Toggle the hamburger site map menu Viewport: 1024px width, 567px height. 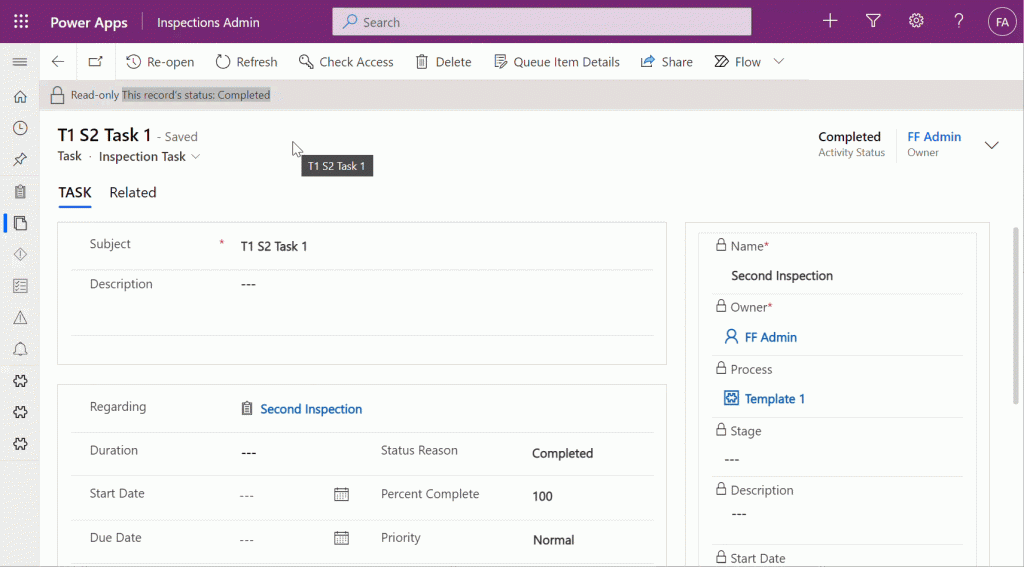(20, 62)
